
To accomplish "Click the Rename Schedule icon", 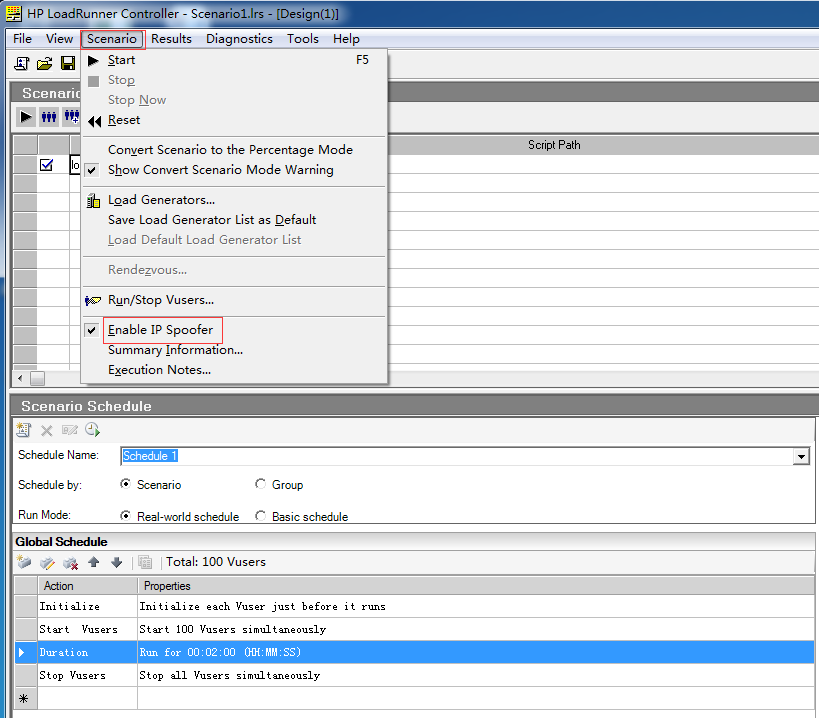I will click(x=69, y=430).
